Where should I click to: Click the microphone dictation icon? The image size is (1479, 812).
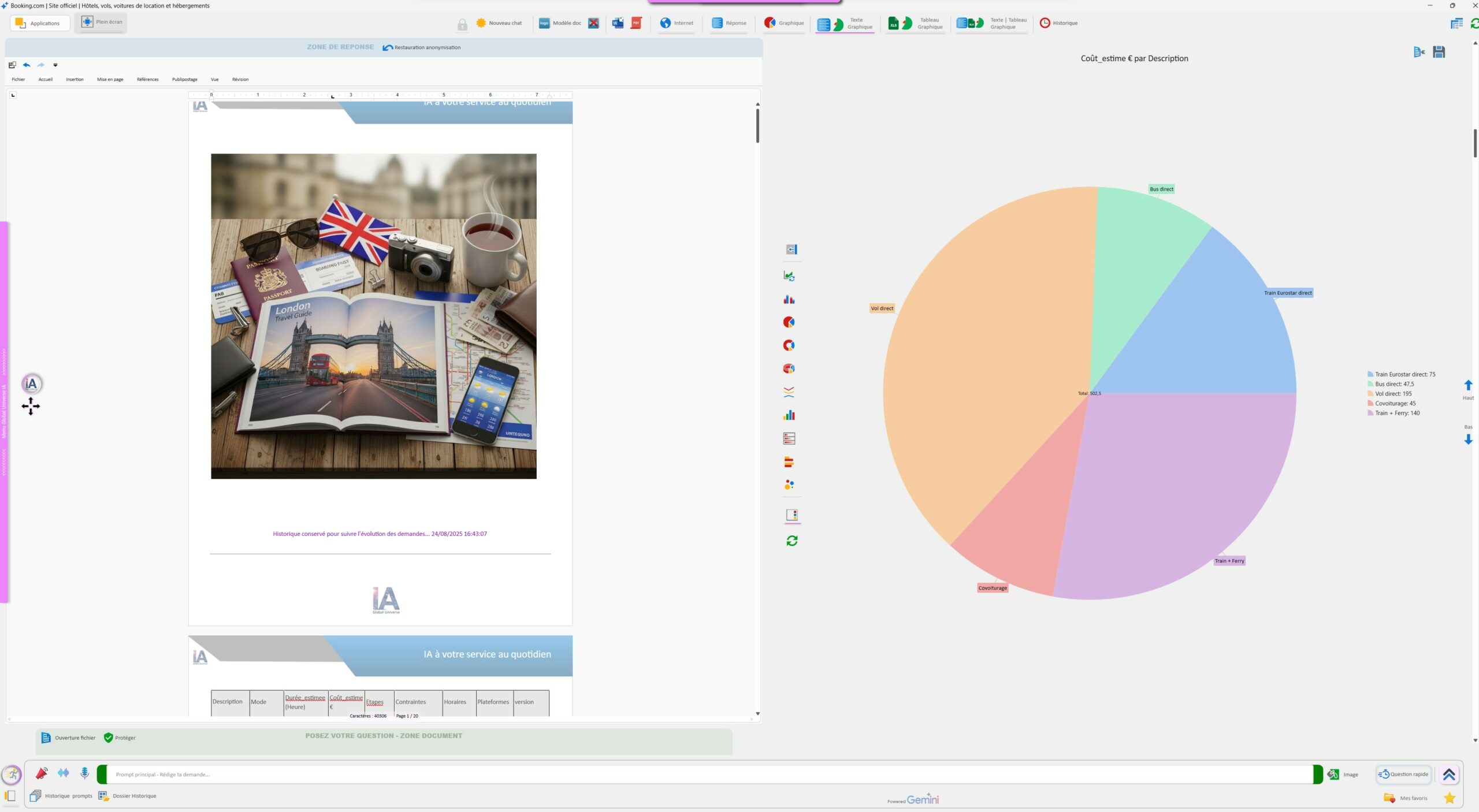tap(84, 773)
